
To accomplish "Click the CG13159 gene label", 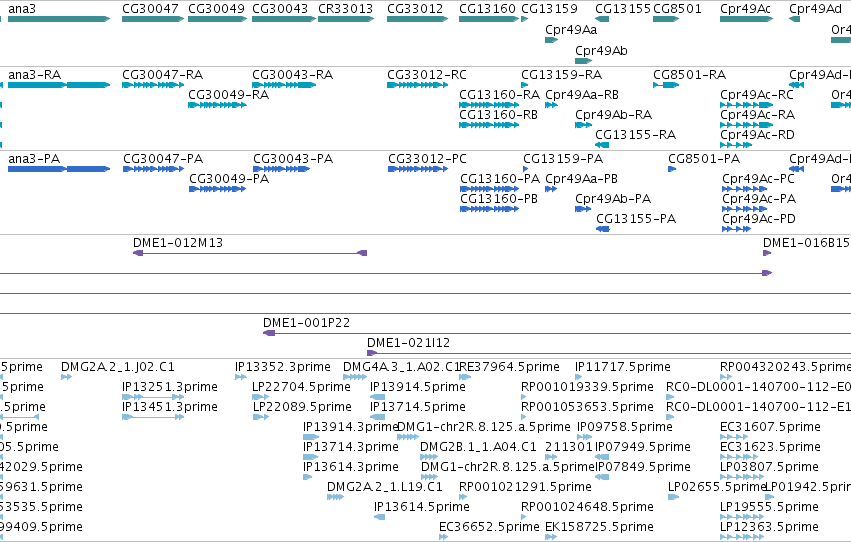I will point(549,9).
